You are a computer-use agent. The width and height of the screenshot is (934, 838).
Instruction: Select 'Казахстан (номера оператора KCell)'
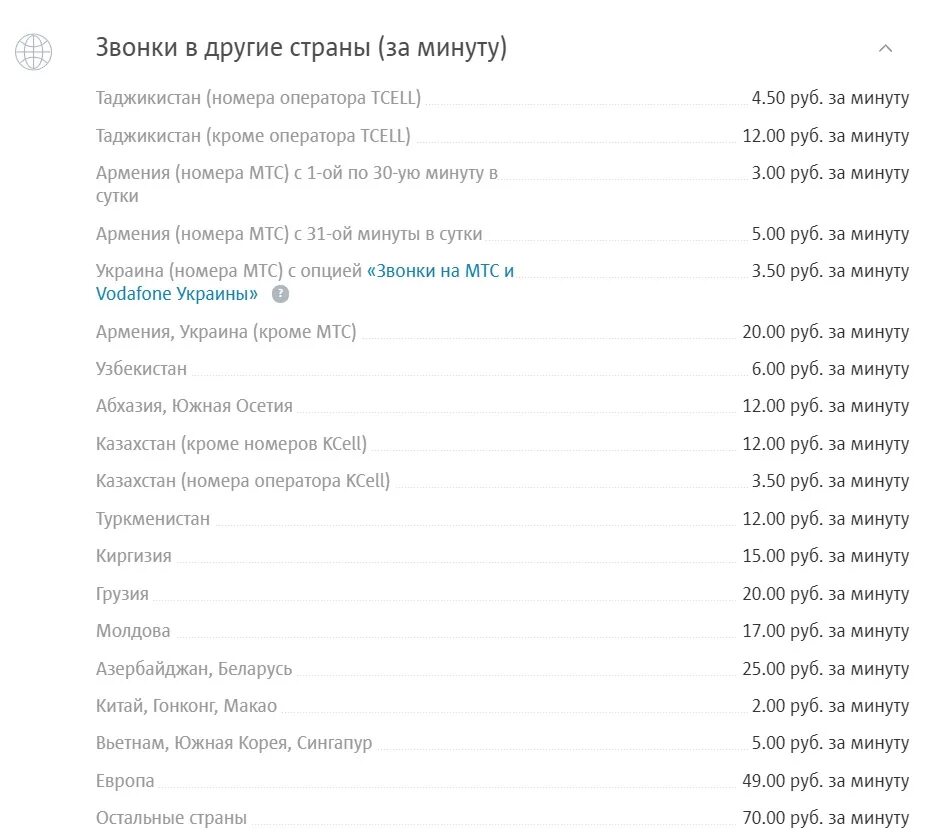pyautogui.click(x=242, y=481)
